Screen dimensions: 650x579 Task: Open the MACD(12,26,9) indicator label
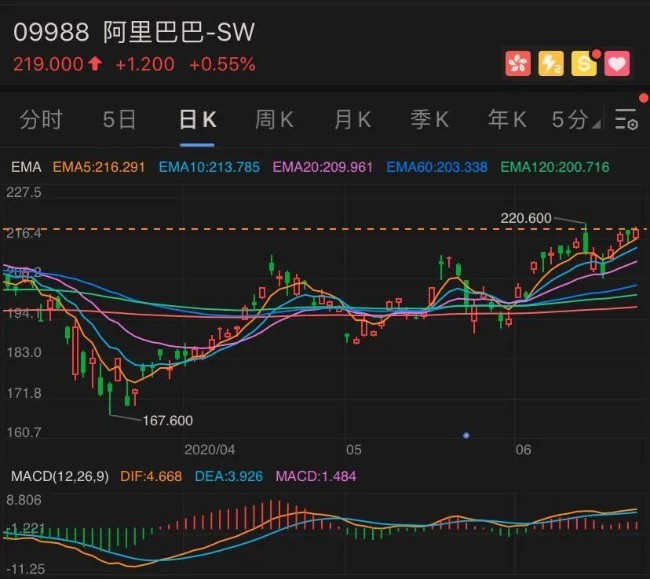(x=60, y=476)
